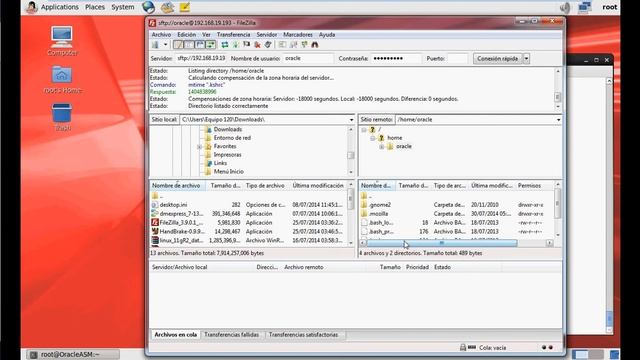The height and width of the screenshot is (360, 640).
Task: Open the filename filters dialog icon
Action: click(282, 45)
